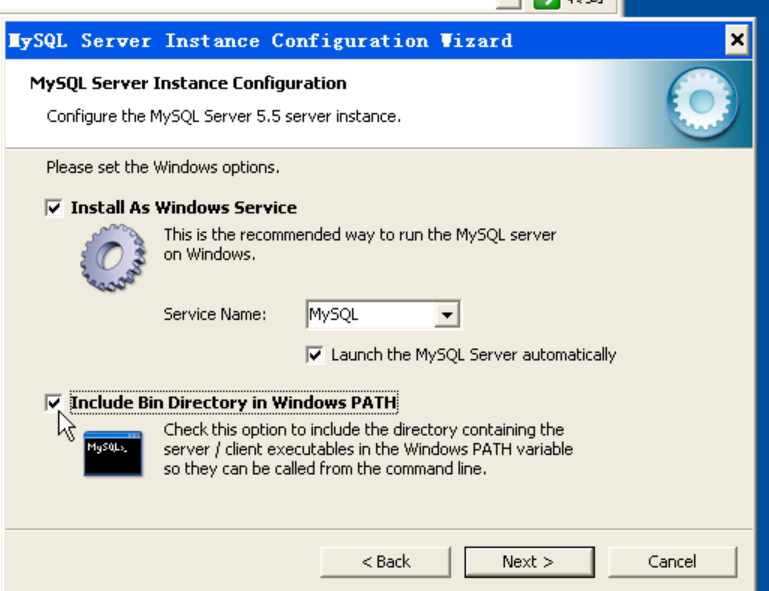Click the 'This is the recommended way' description
The image size is (769, 591).
pyautogui.click(x=359, y=244)
